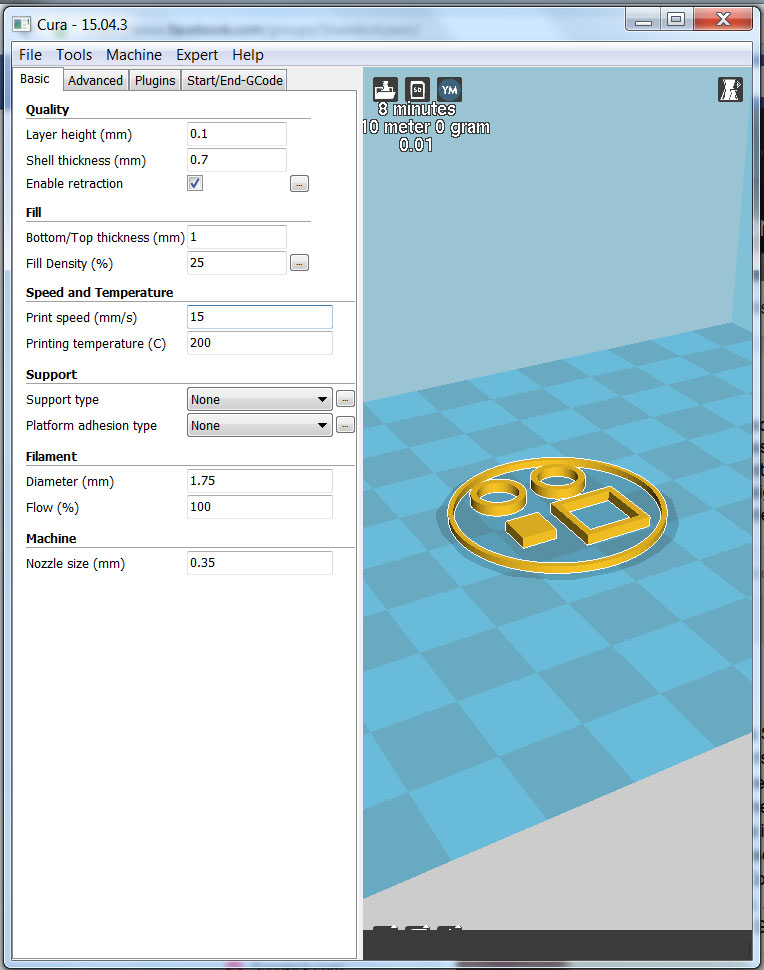The height and width of the screenshot is (970, 764).
Task: Click the Cura application icon in the title bar
Action: [22, 25]
